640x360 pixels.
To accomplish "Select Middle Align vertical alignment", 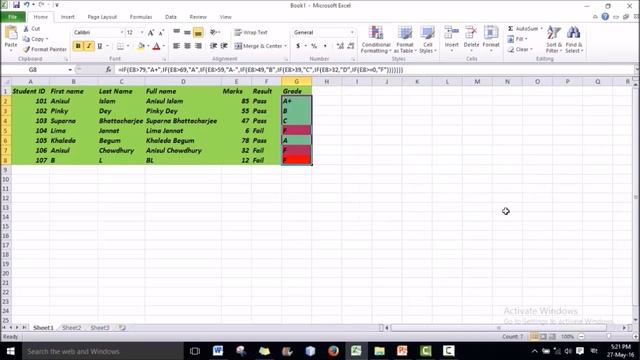I will [x=187, y=32].
